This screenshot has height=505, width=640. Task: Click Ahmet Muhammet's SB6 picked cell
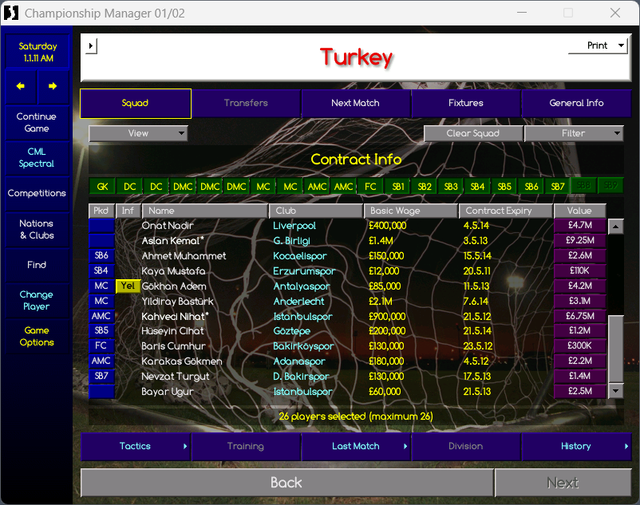(101, 256)
